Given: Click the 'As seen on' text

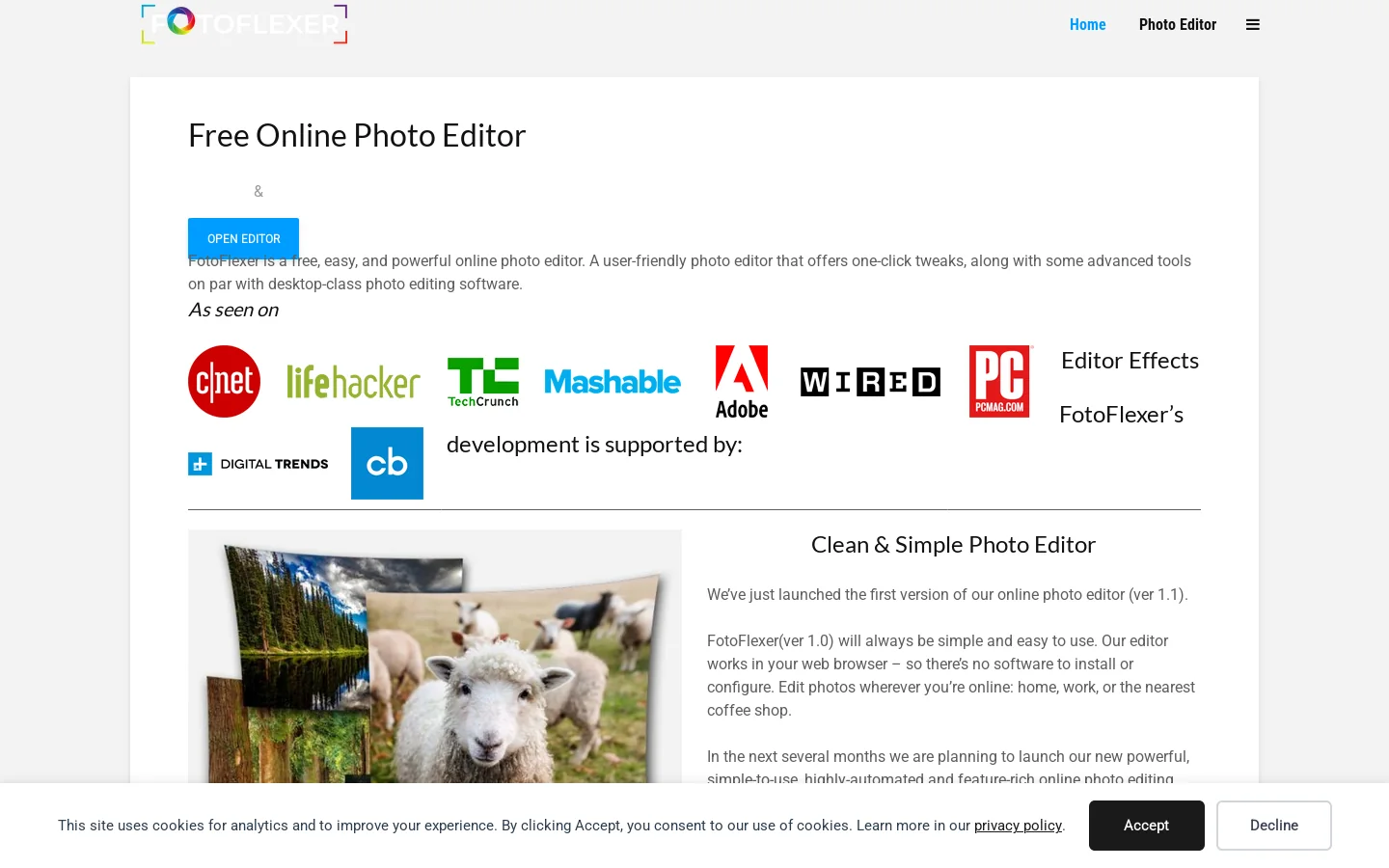Looking at the screenshot, I should click(x=233, y=310).
